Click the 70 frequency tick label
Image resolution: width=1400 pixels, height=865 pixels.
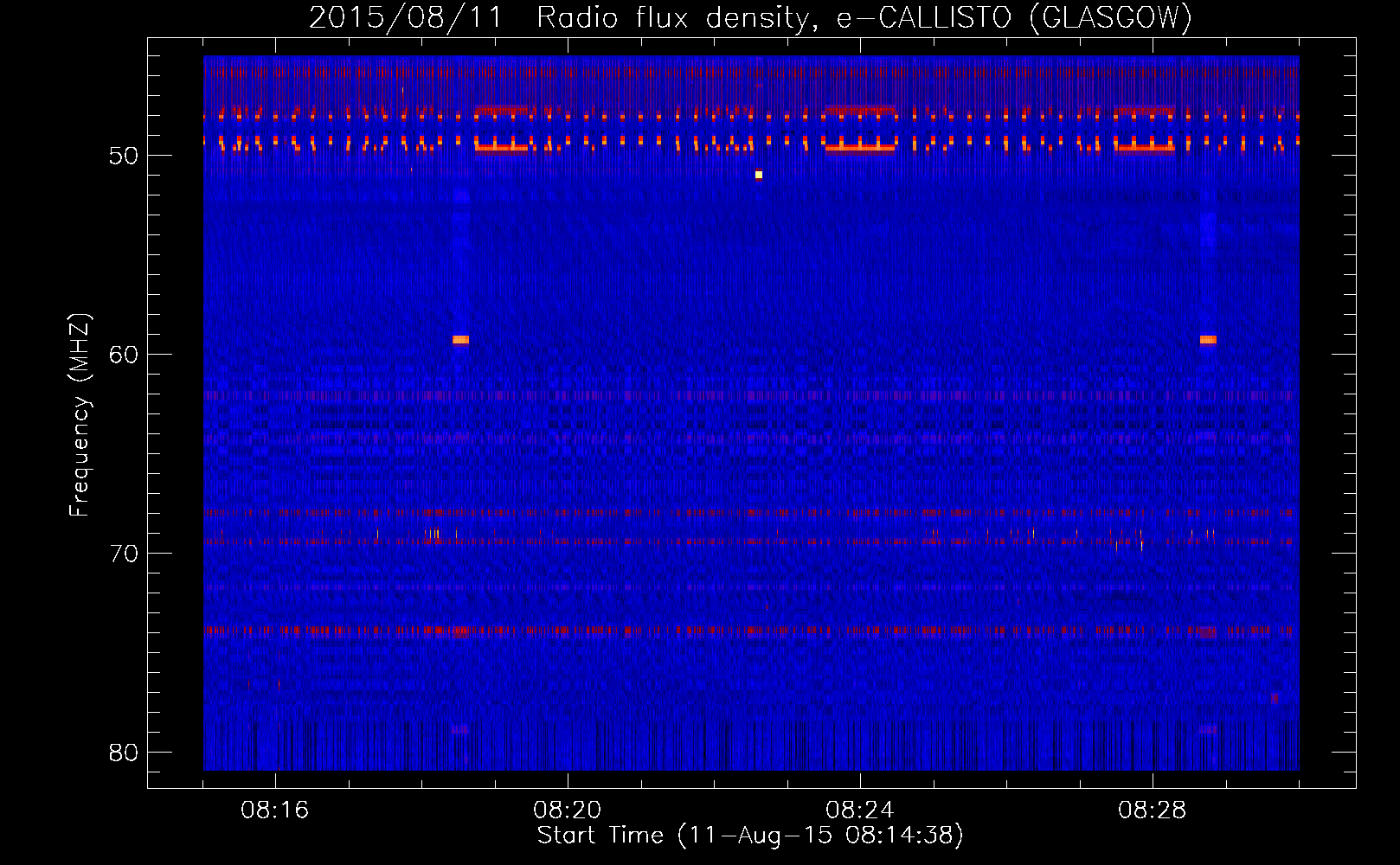(124, 554)
